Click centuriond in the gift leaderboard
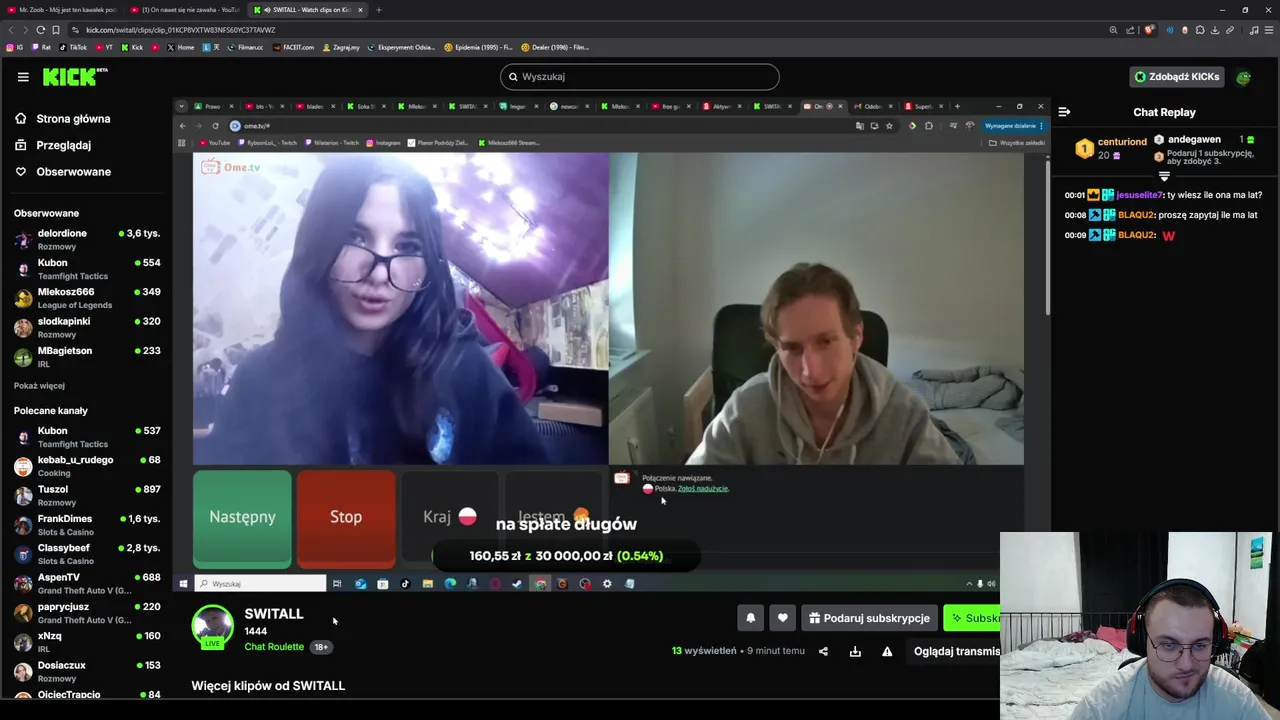 coord(1122,142)
